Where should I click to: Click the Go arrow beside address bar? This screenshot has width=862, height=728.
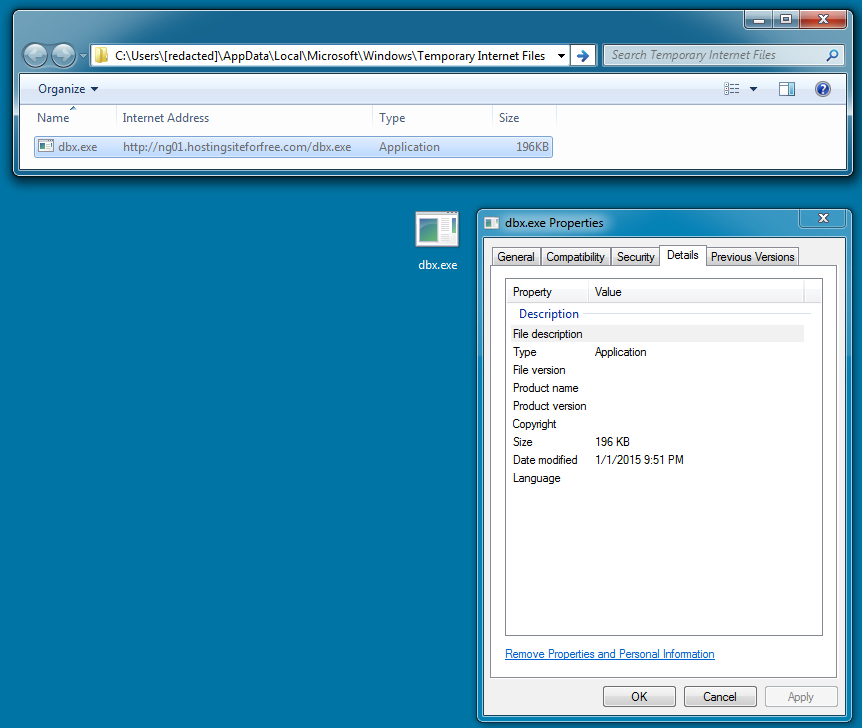pyautogui.click(x=583, y=56)
